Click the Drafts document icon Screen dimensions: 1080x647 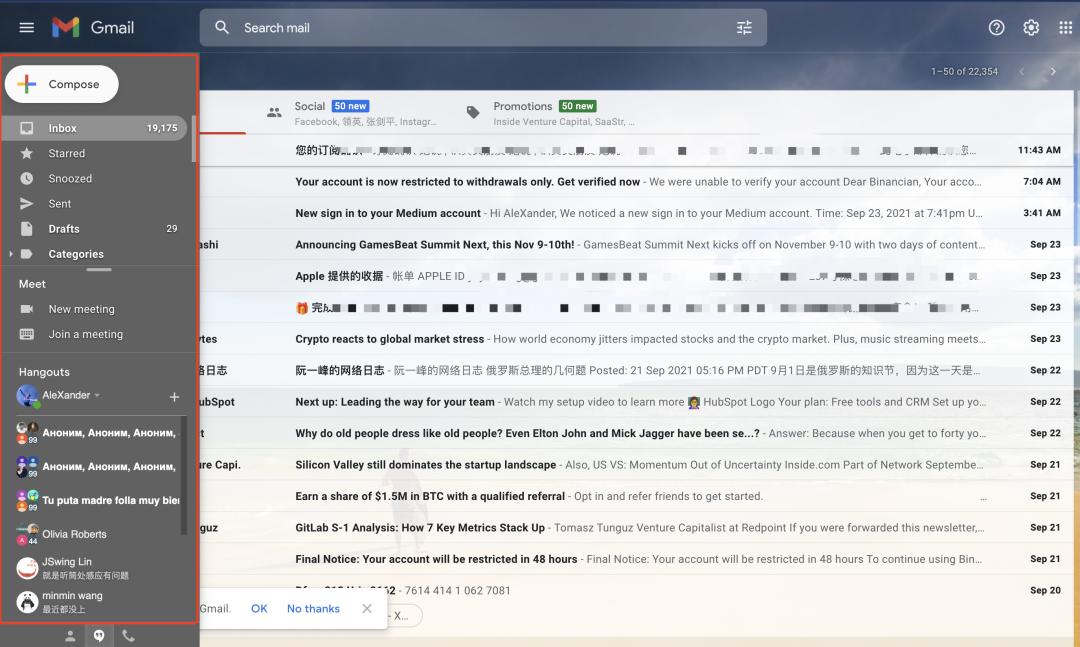(x=27, y=229)
